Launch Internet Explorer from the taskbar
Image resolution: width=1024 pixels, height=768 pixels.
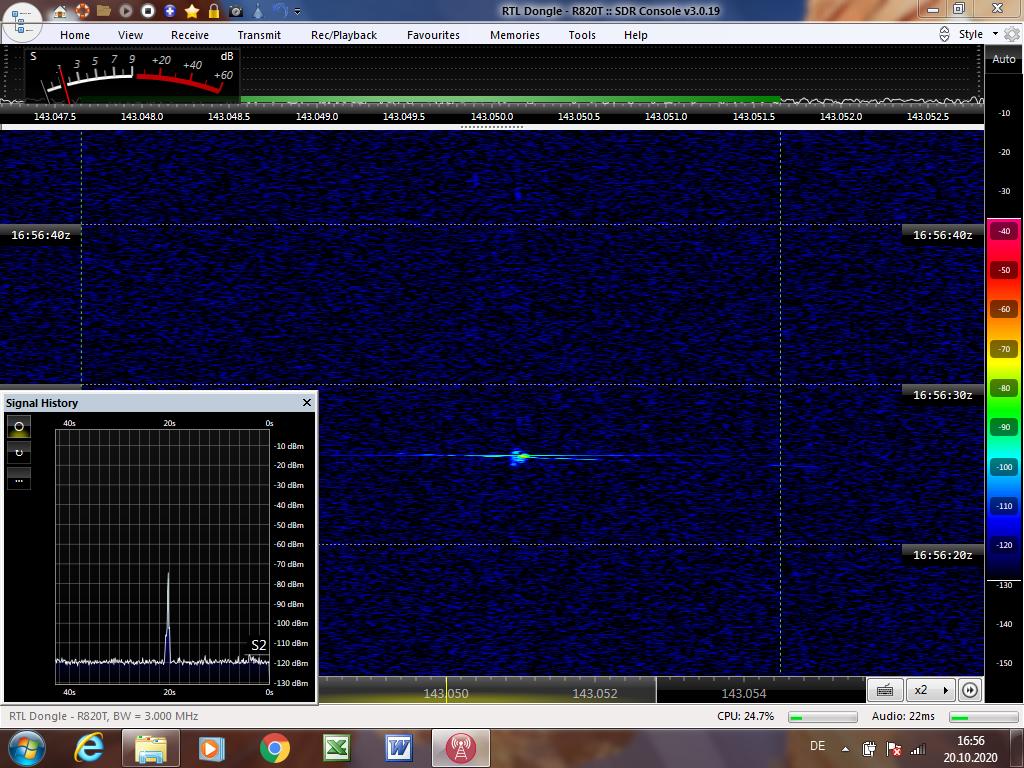(89, 748)
